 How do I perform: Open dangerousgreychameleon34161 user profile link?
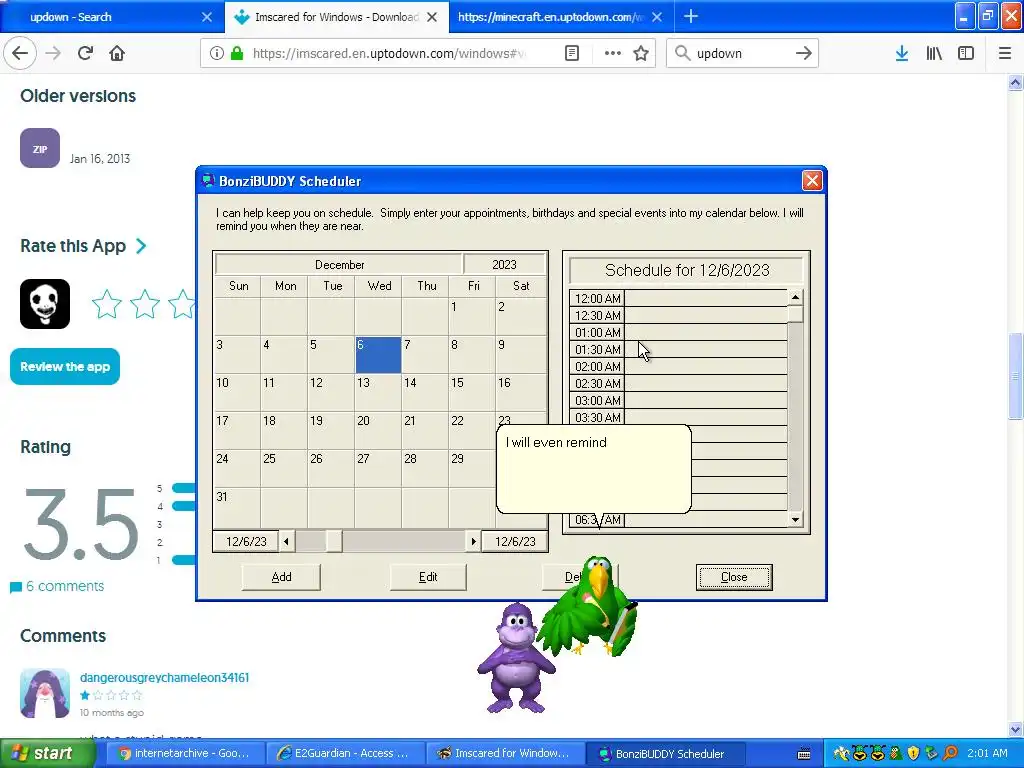164,677
